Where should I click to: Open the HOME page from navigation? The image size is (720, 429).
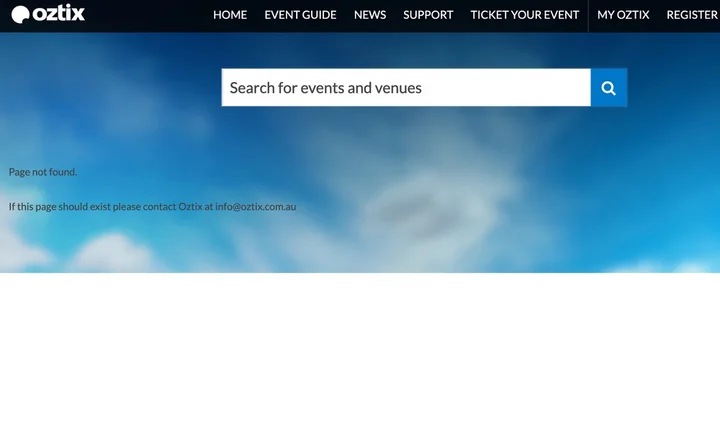pos(230,15)
